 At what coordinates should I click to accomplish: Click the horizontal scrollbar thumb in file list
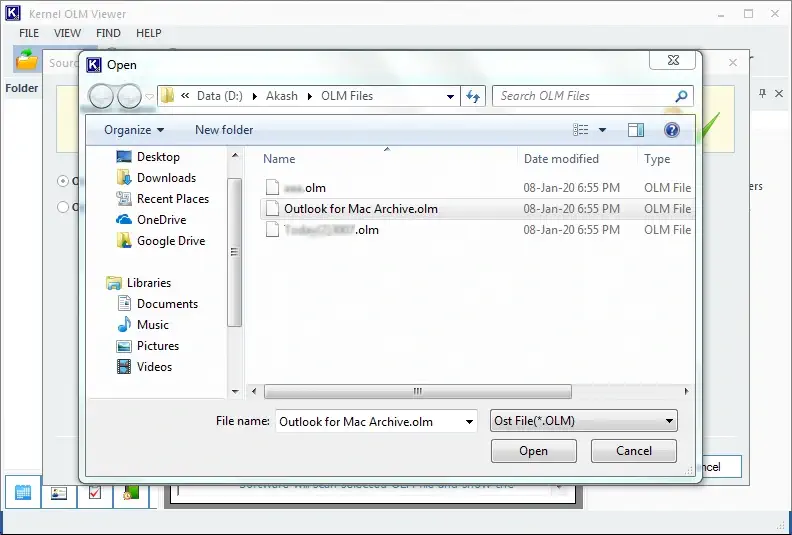[x=418, y=391]
